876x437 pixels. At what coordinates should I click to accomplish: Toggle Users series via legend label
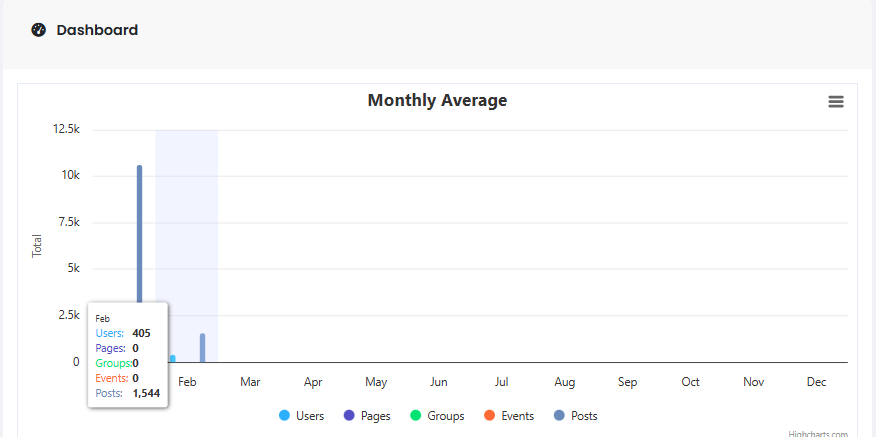coord(310,416)
